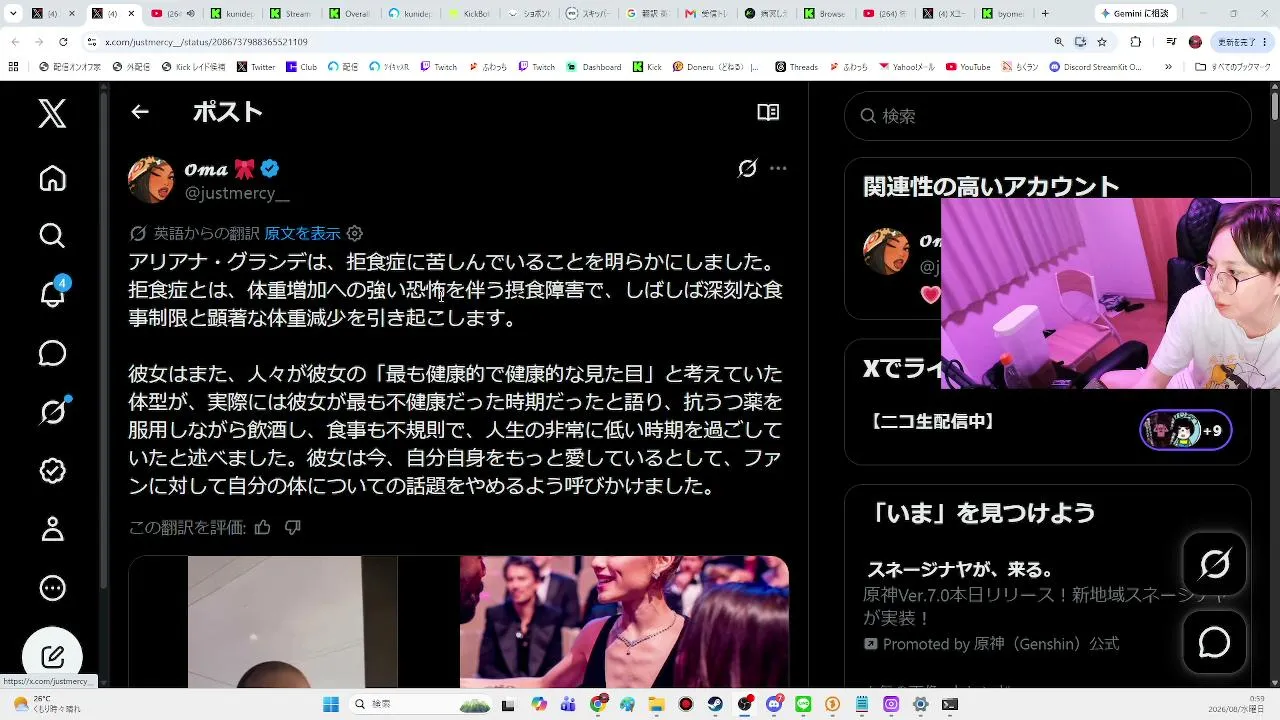Open a new Chrome tab
Screen dimensions: 1280x720
click(1045, 14)
